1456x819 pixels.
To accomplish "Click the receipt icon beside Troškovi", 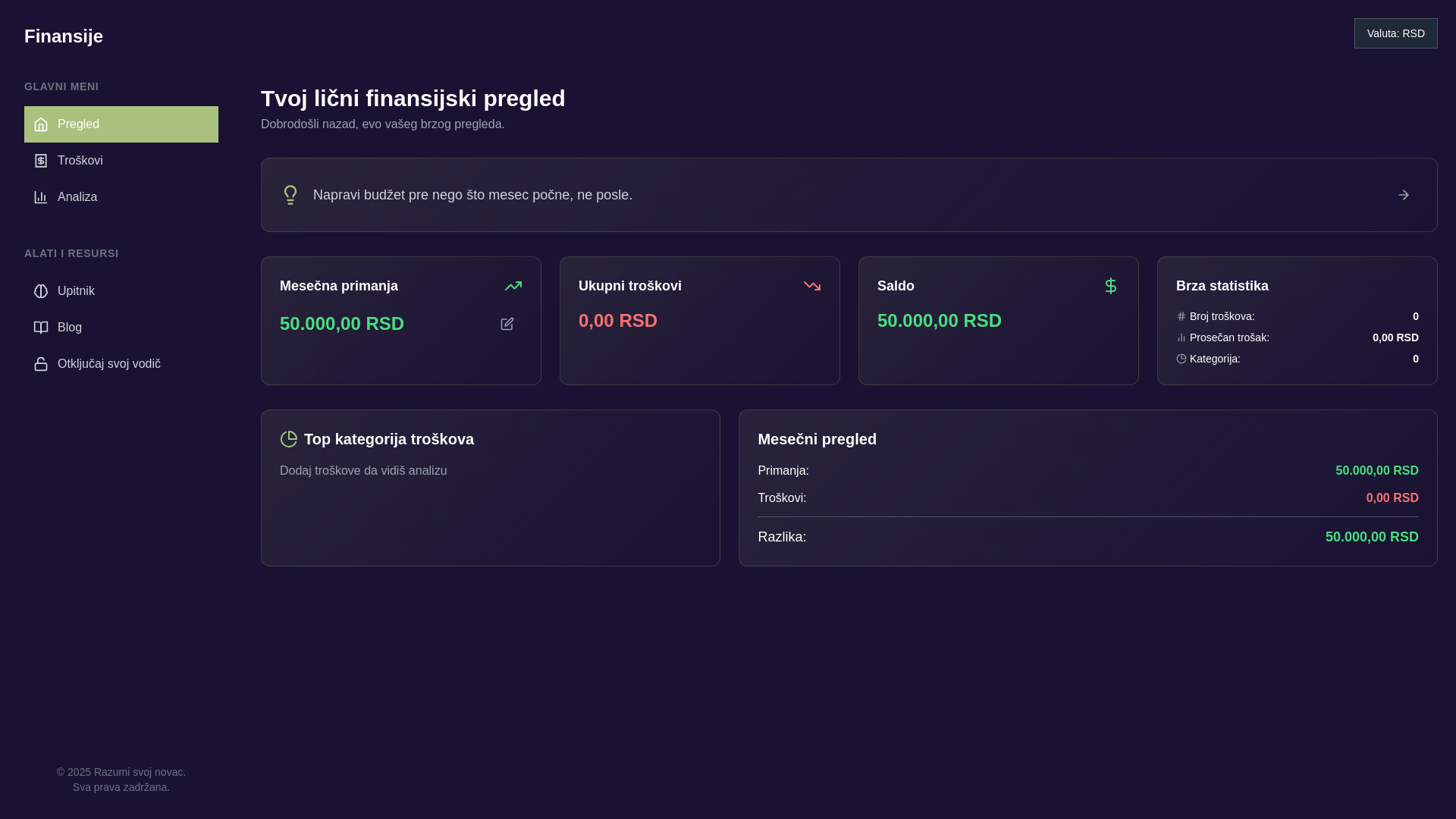I will (41, 161).
